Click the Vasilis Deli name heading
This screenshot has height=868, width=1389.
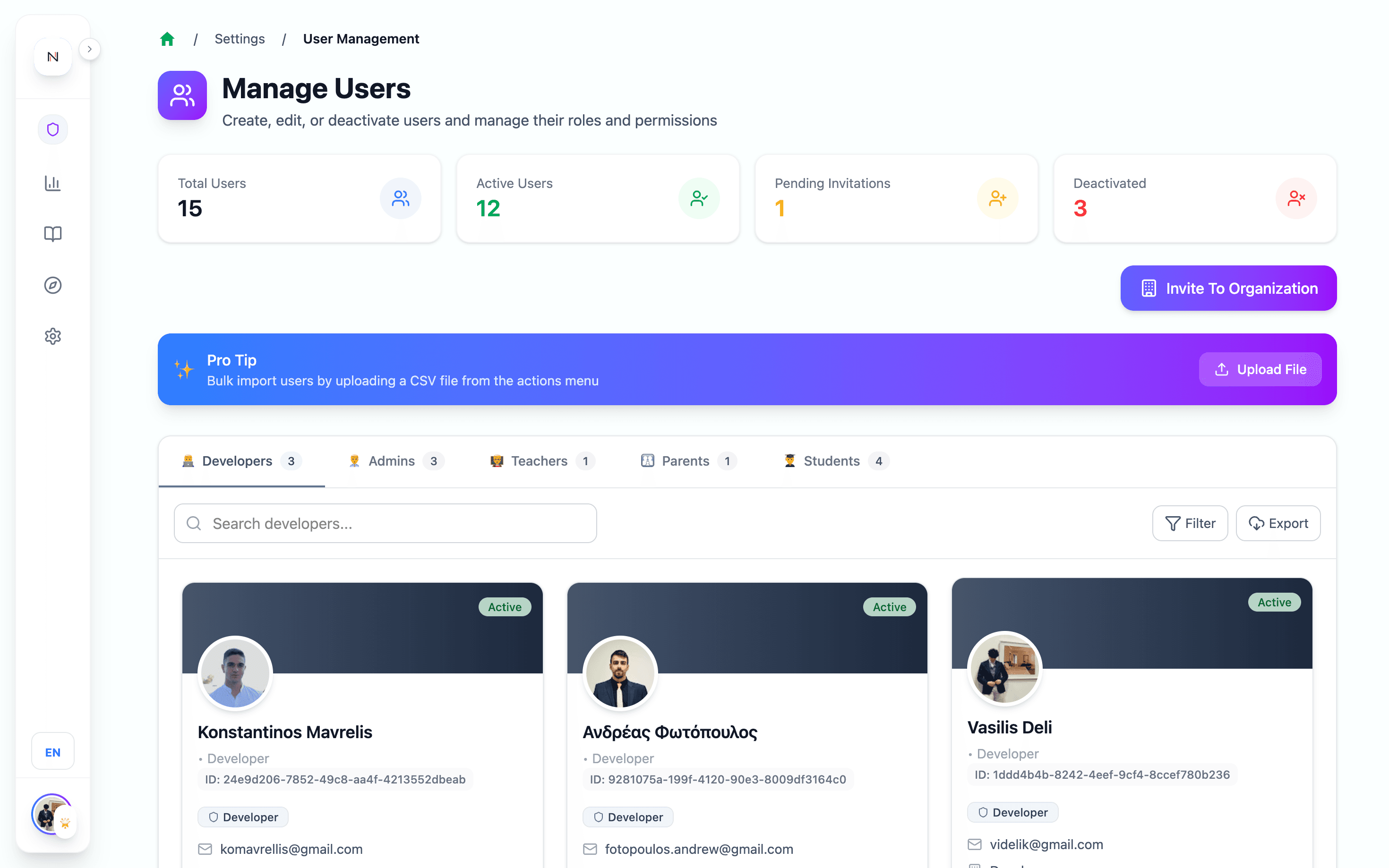[x=1010, y=727]
